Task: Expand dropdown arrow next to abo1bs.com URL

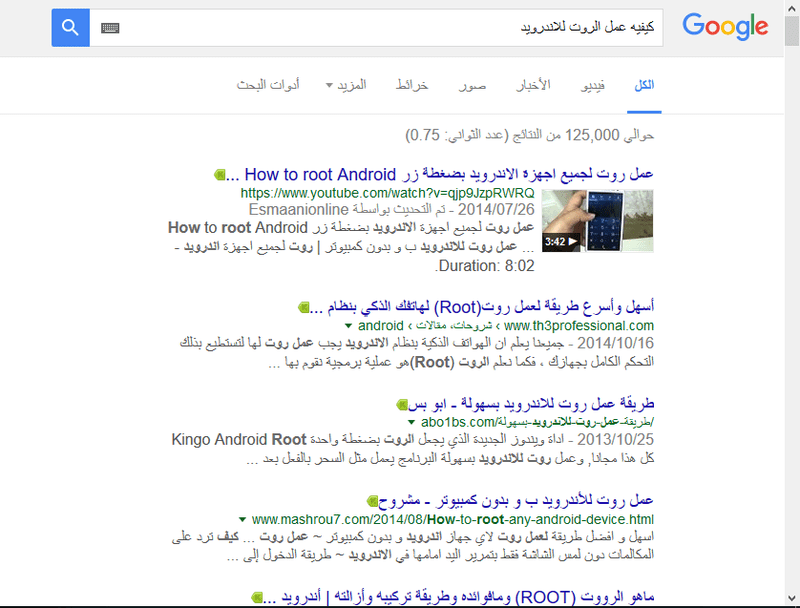Action: click(x=411, y=422)
